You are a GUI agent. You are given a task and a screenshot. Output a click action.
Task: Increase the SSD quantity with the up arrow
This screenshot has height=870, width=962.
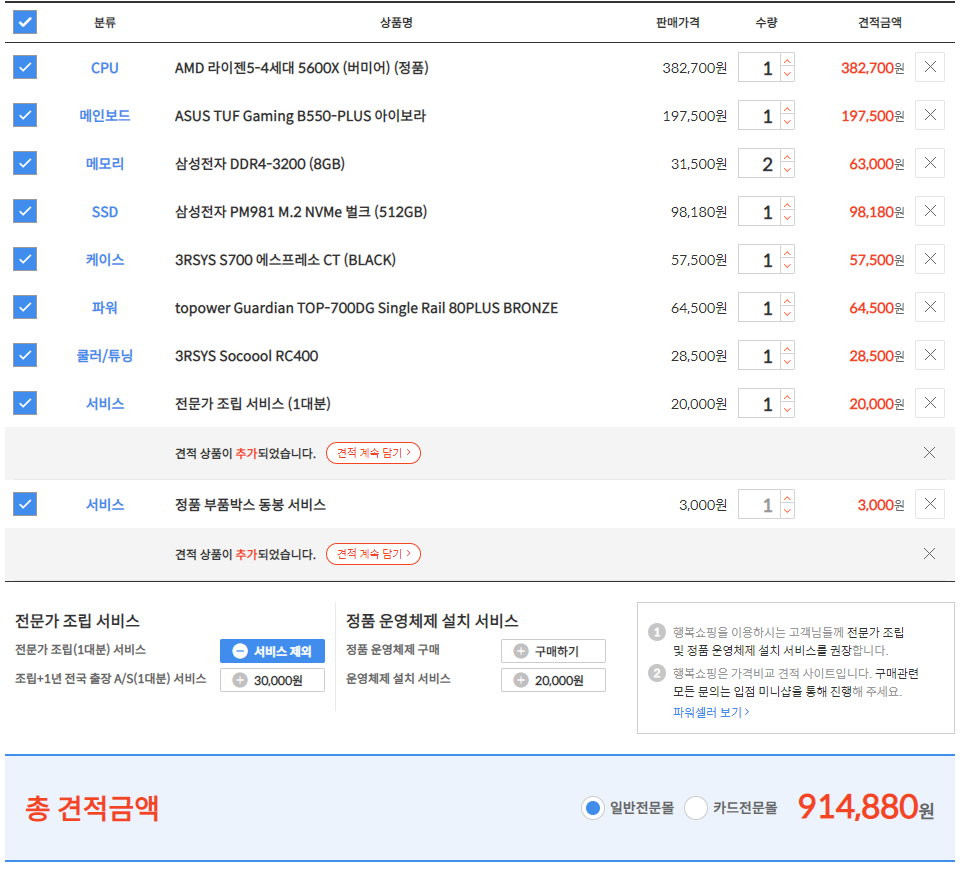(787, 204)
